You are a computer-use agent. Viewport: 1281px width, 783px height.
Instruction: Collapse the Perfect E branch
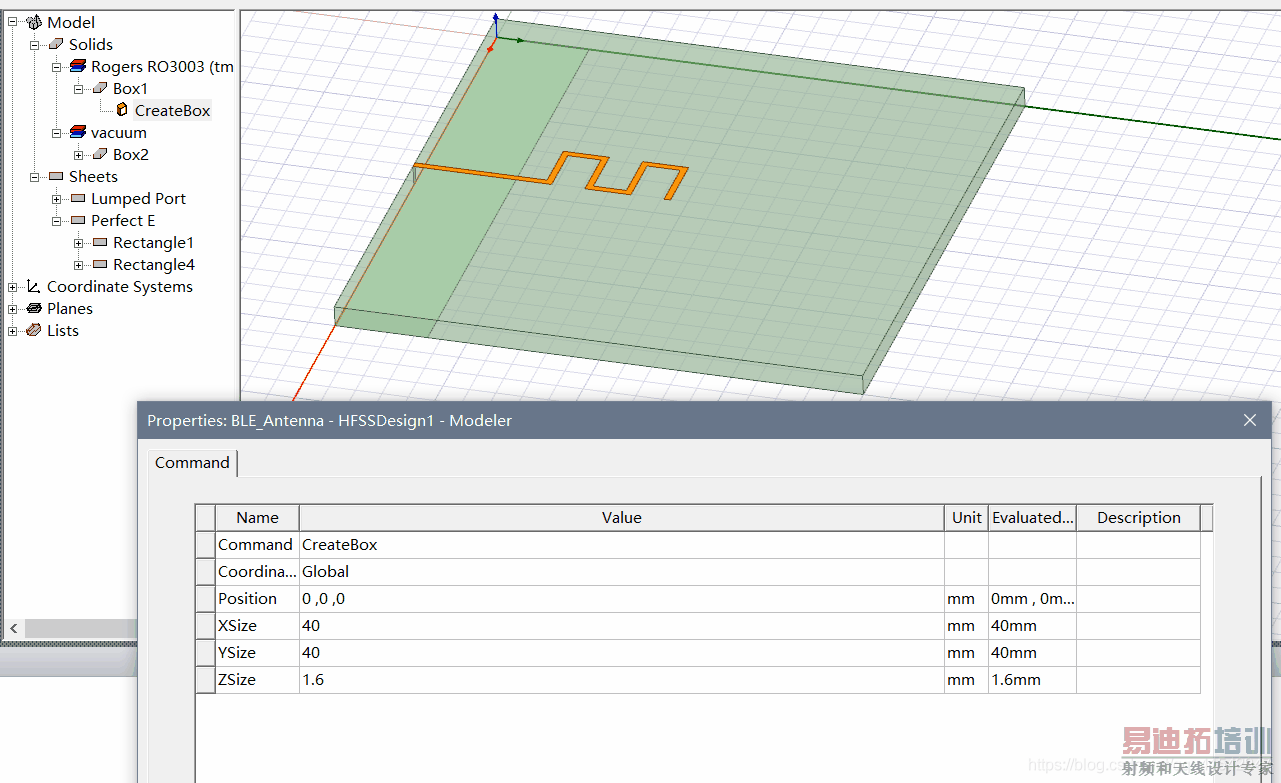(57, 220)
